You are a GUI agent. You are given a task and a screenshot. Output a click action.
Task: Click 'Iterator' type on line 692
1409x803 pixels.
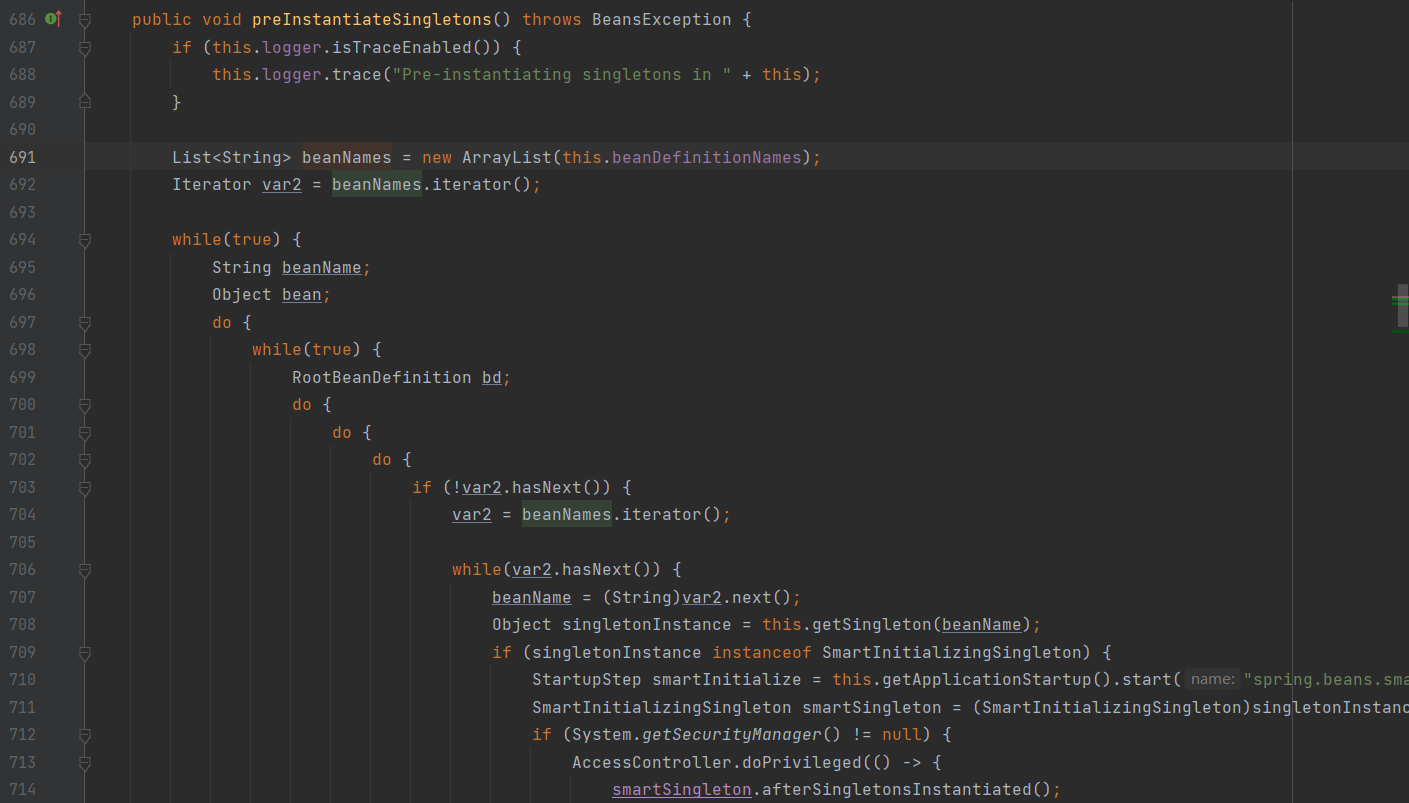coord(212,185)
